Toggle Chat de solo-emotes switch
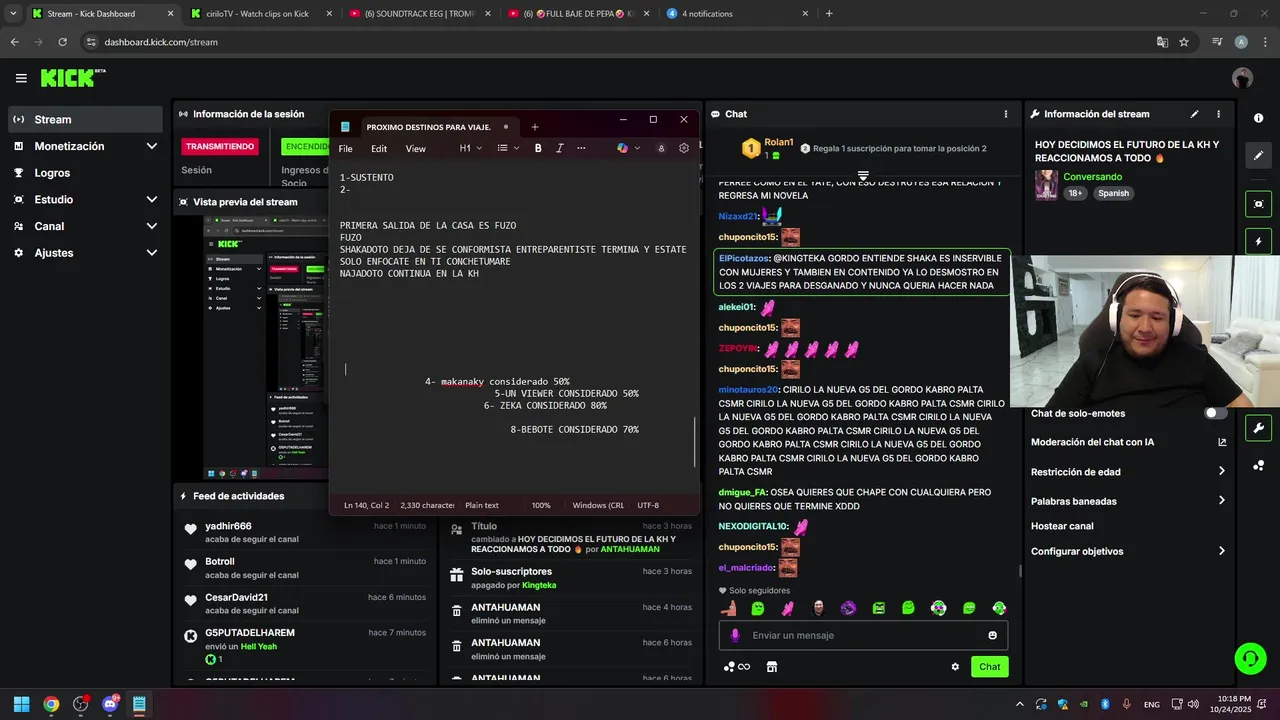This screenshot has height=720, width=1280. coord(1215,413)
